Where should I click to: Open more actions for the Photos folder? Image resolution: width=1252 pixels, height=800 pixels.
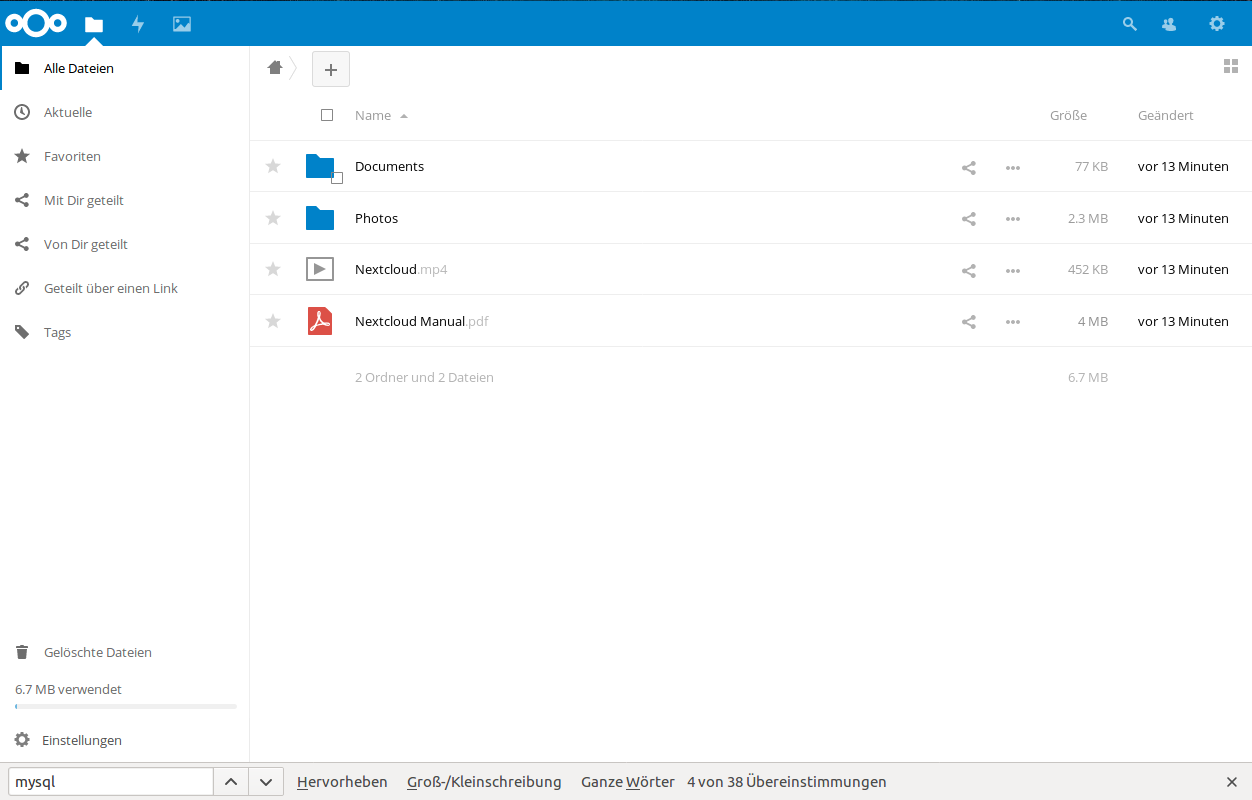(x=1013, y=219)
